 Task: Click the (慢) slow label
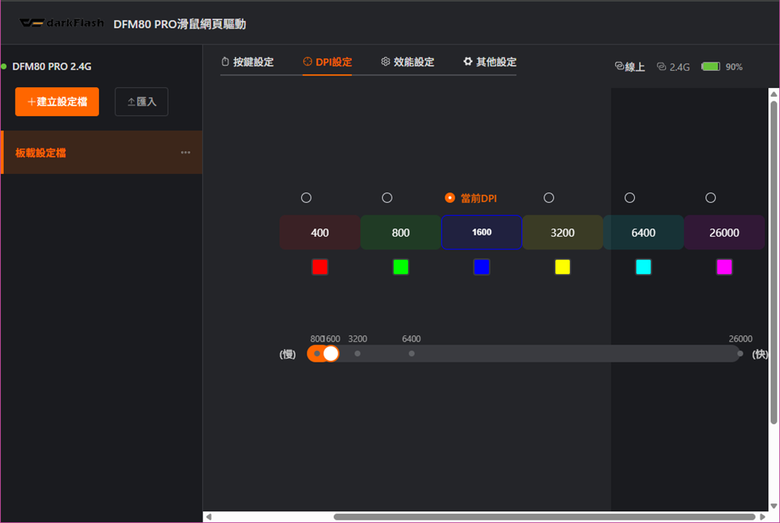(288, 354)
